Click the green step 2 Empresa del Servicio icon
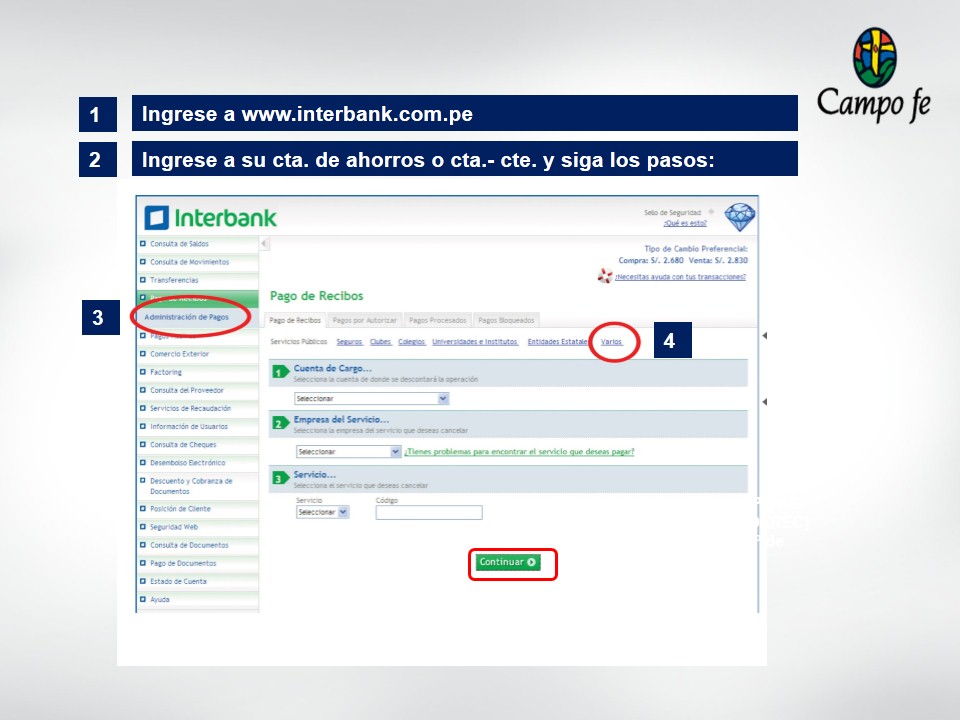Image resolution: width=960 pixels, height=720 pixels. click(x=280, y=423)
